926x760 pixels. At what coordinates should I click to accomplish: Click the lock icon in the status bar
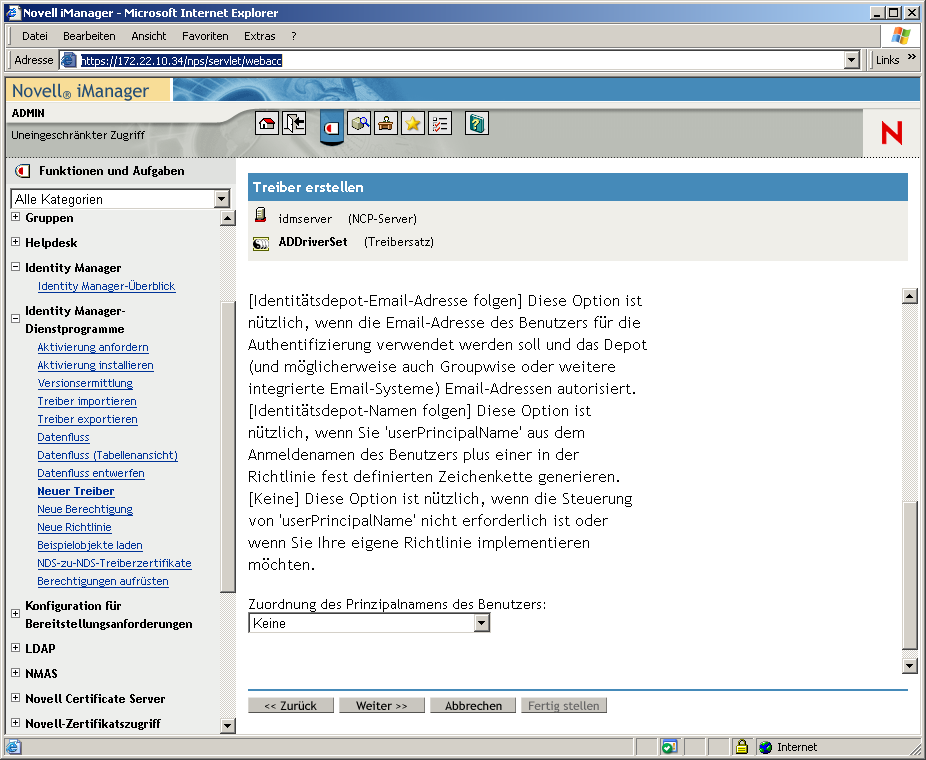pyautogui.click(x=742, y=747)
